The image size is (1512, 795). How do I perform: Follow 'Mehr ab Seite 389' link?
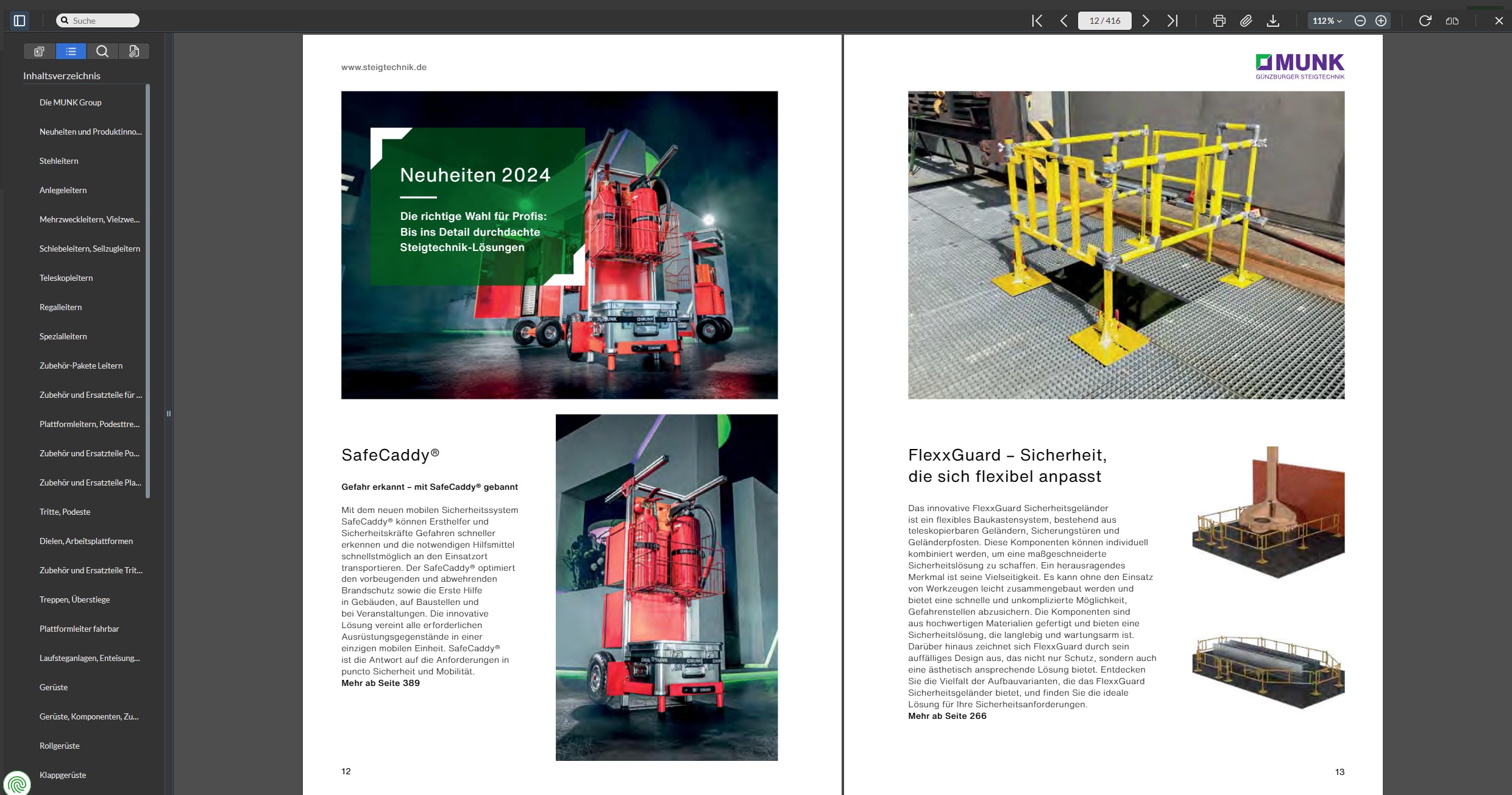click(x=380, y=683)
